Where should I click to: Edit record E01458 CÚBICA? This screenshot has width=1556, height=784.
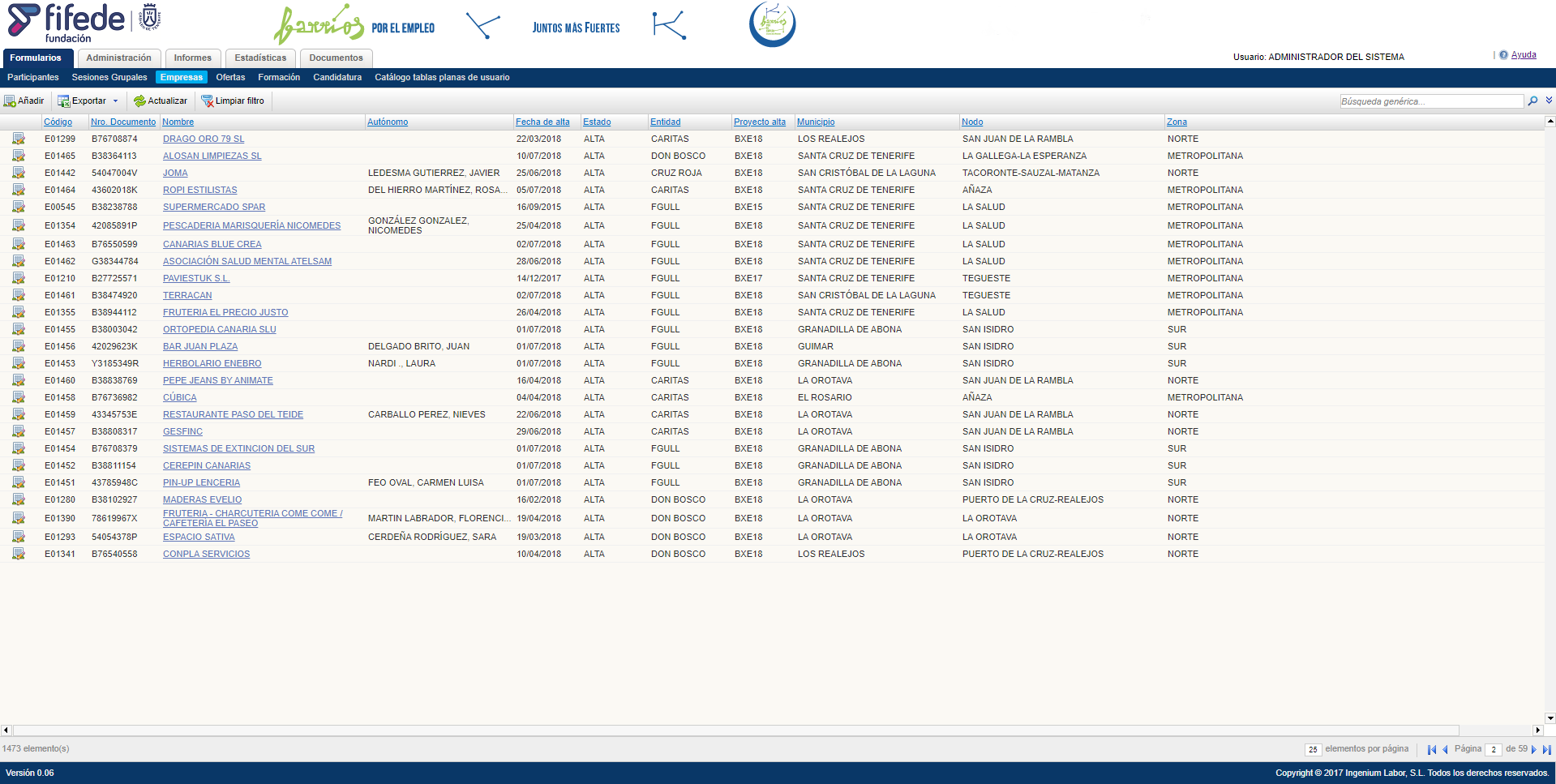(x=19, y=397)
